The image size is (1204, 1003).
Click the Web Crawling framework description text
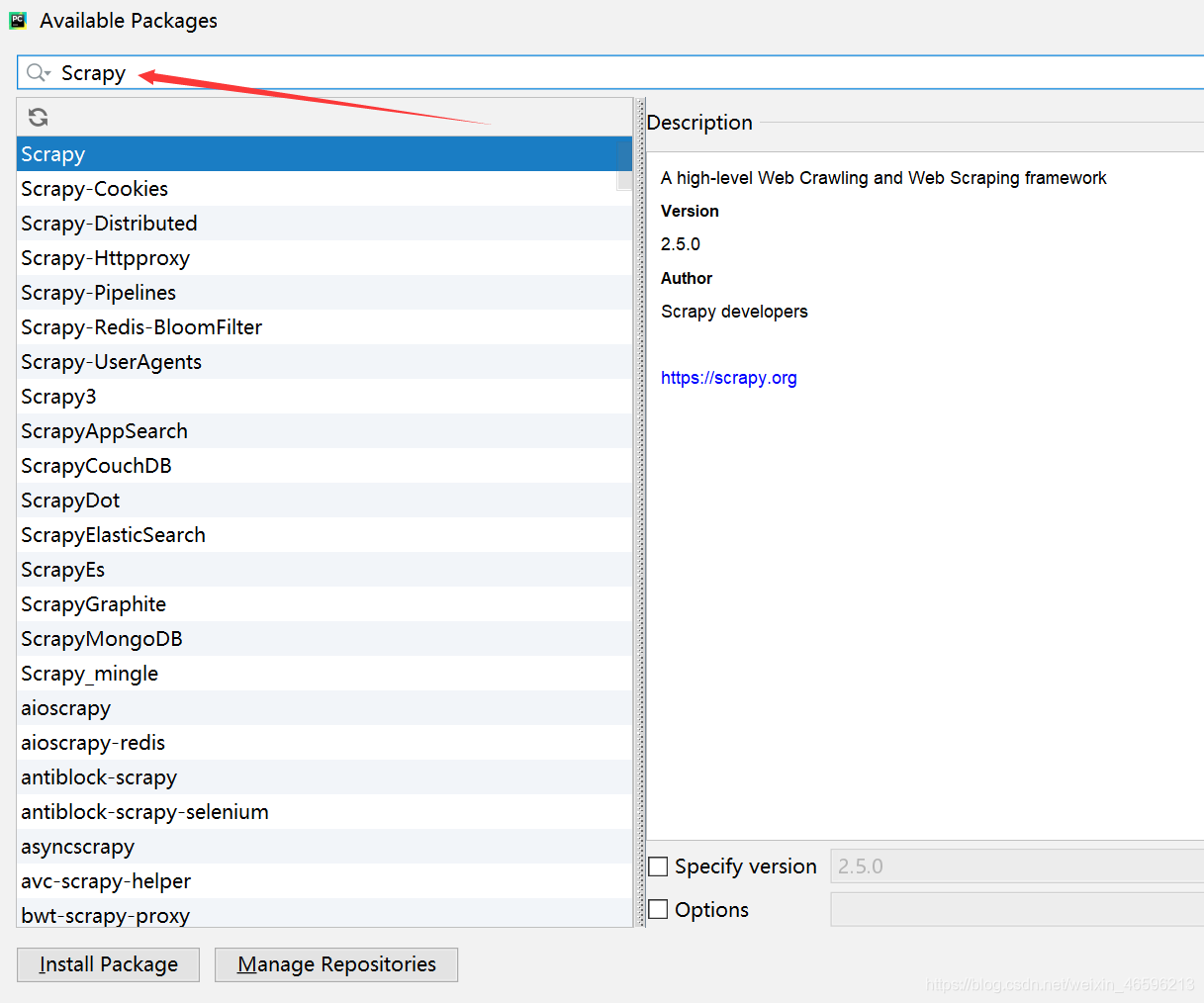pyautogui.click(x=883, y=178)
